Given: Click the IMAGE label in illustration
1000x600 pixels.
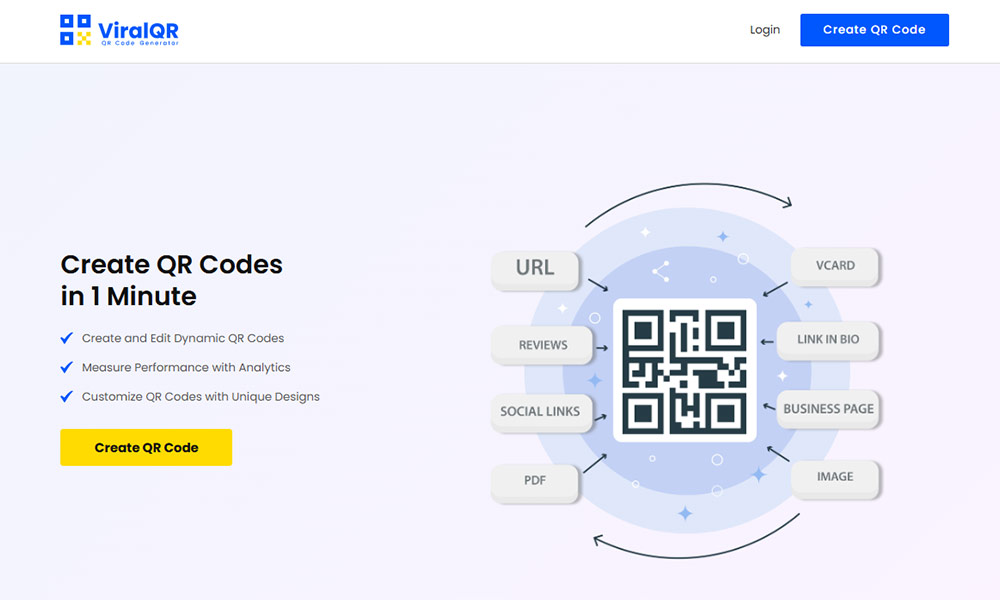Looking at the screenshot, I should (835, 477).
